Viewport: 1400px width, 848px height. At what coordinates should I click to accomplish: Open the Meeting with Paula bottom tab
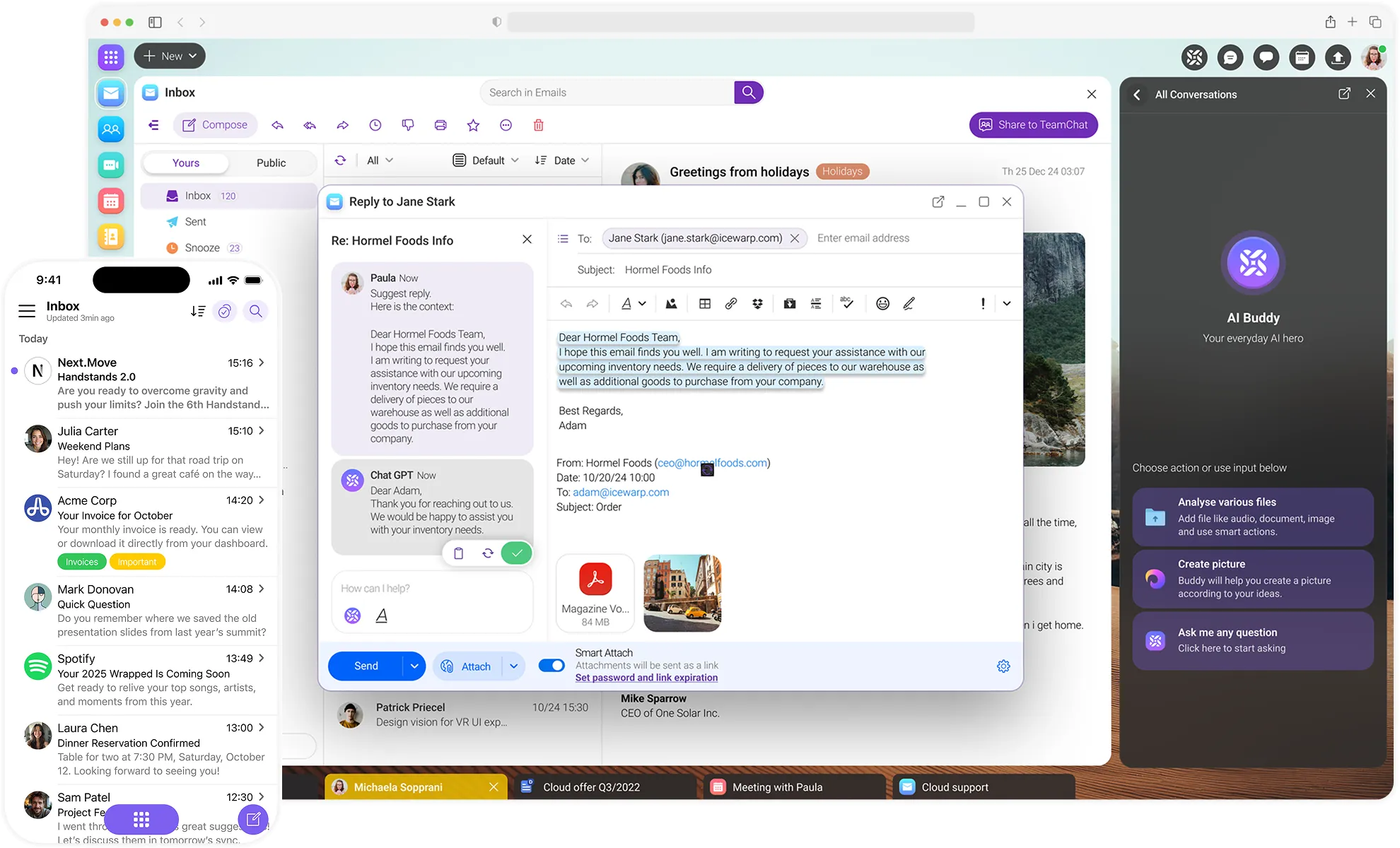click(776, 787)
